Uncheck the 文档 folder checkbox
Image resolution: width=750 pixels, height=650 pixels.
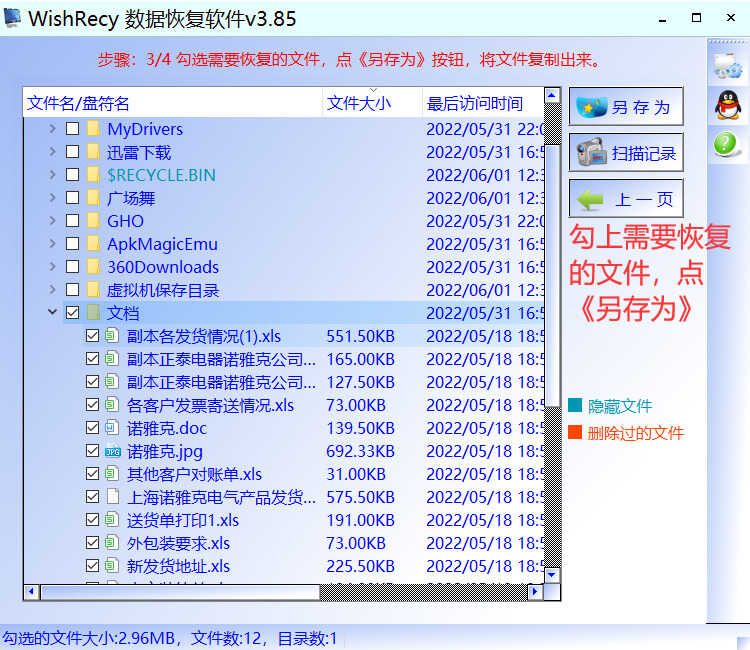click(x=72, y=312)
